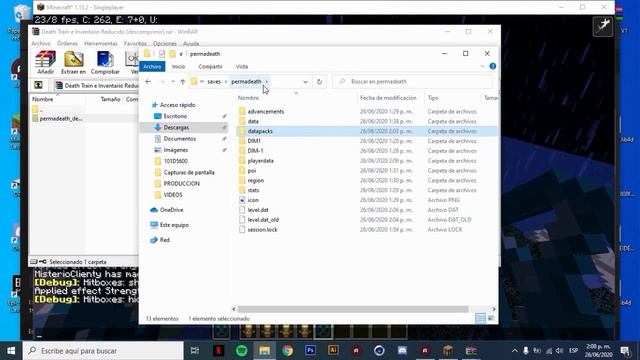The height and width of the screenshot is (360, 640).
Task: Switch to large icons view in status bar
Action: (x=491, y=318)
